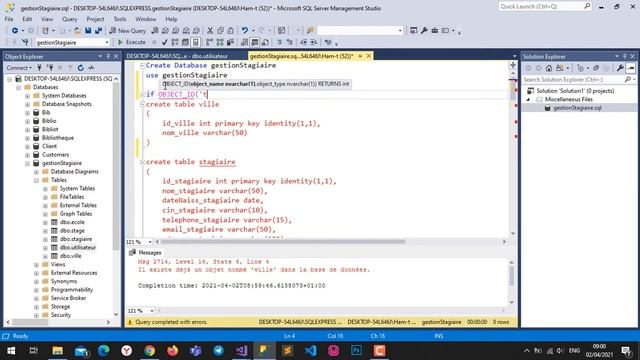The height and width of the screenshot is (360, 640).
Task: Open the Query menu
Action: click(69, 19)
